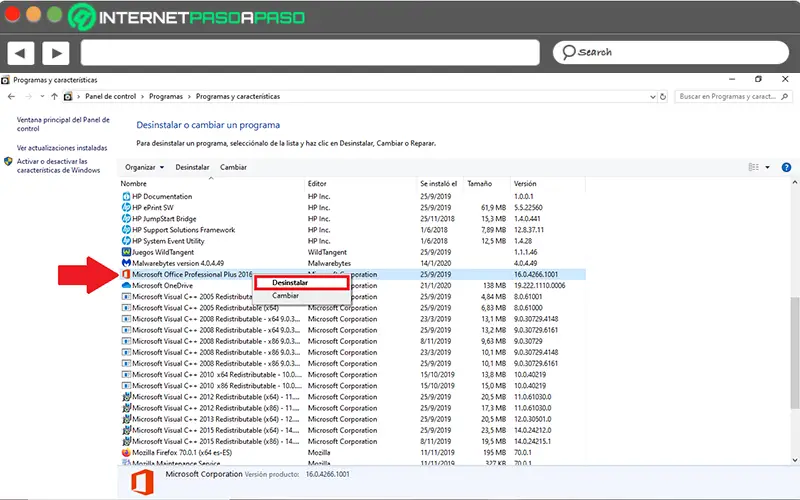Refresh the Programas y características list
The width and height of the screenshot is (800, 500).
point(663,96)
